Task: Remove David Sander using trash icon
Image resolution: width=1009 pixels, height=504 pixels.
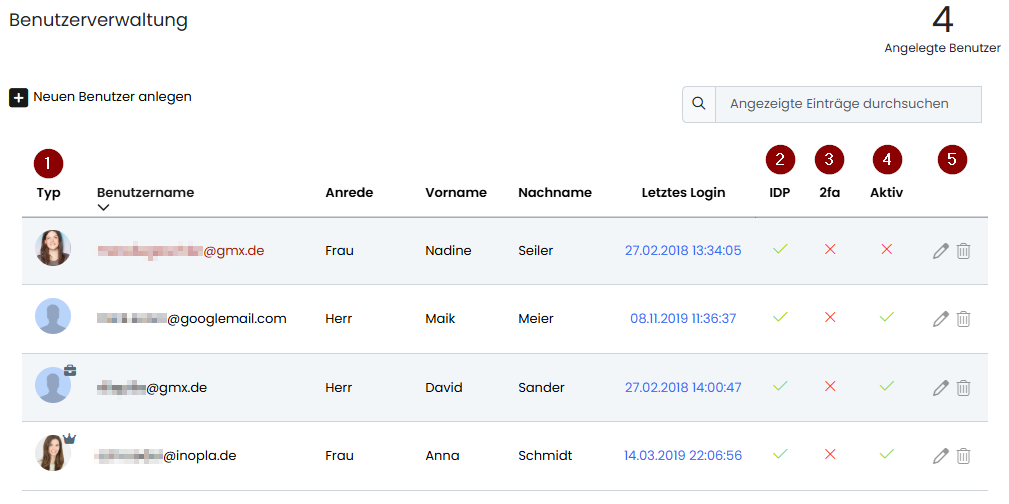Action: 963,388
